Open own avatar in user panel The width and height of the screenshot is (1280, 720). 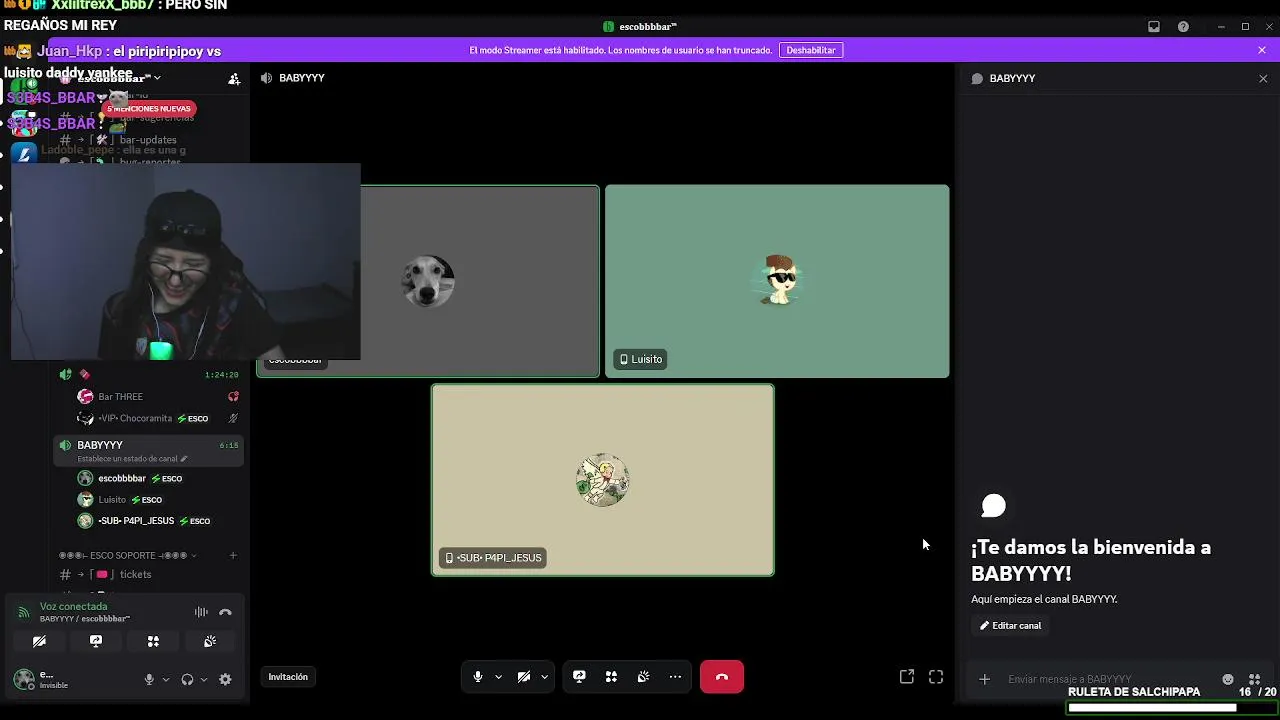coord(24,679)
